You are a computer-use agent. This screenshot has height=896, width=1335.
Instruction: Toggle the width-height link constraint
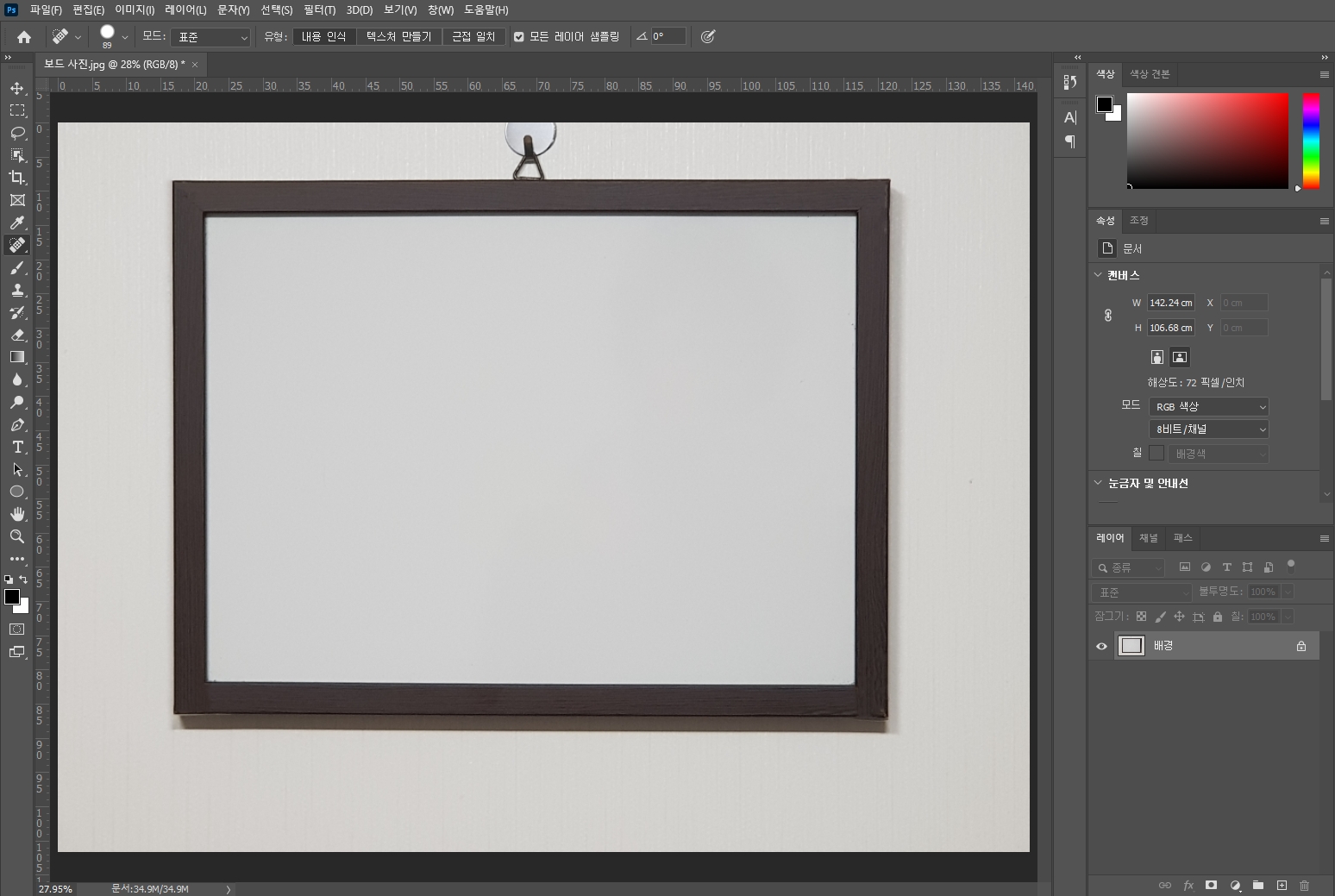click(1108, 316)
